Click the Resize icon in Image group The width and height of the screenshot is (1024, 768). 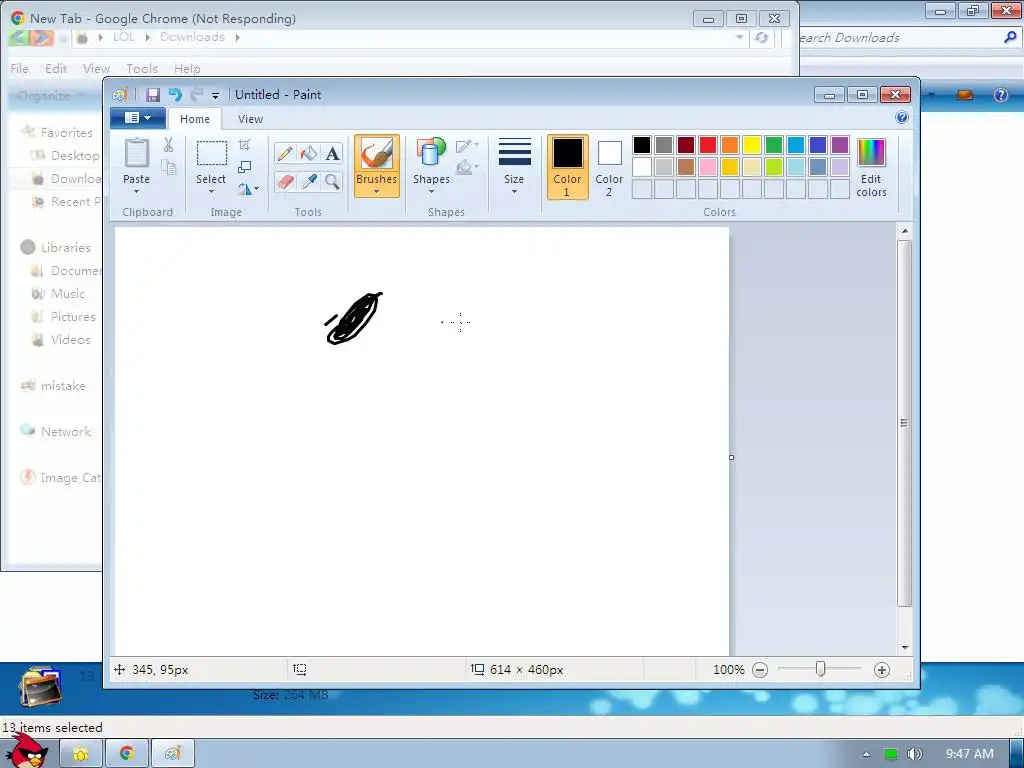(x=244, y=167)
